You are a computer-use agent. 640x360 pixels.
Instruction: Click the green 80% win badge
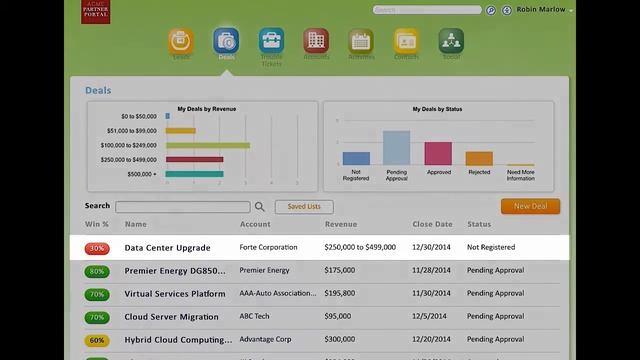point(97,271)
